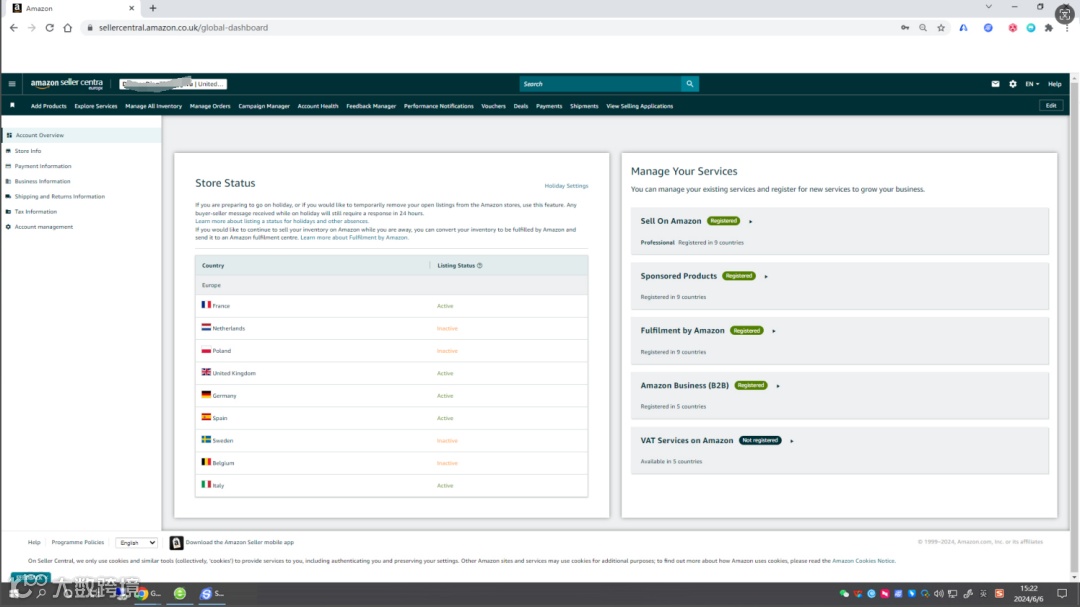Select Shipping and Returns Information in sidebar
Viewport: 1080px width, 607px height.
click(60, 196)
